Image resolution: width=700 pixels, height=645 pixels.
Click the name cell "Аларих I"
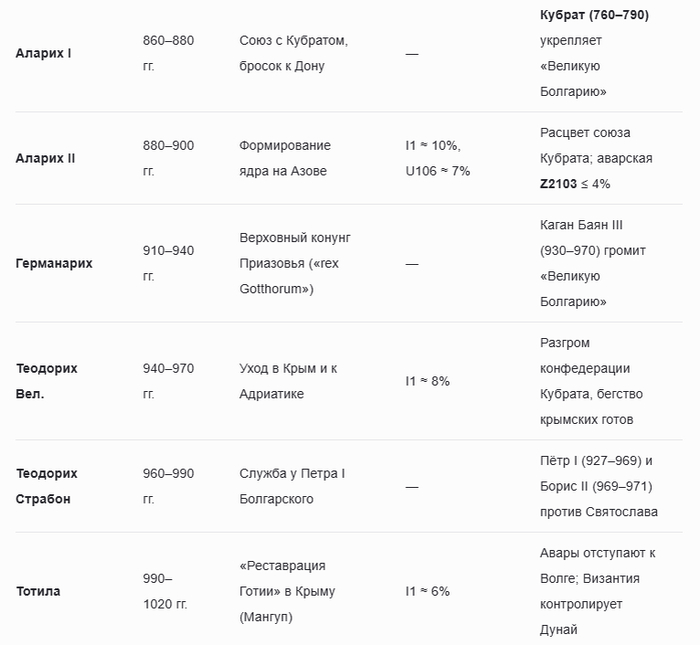pos(43,53)
